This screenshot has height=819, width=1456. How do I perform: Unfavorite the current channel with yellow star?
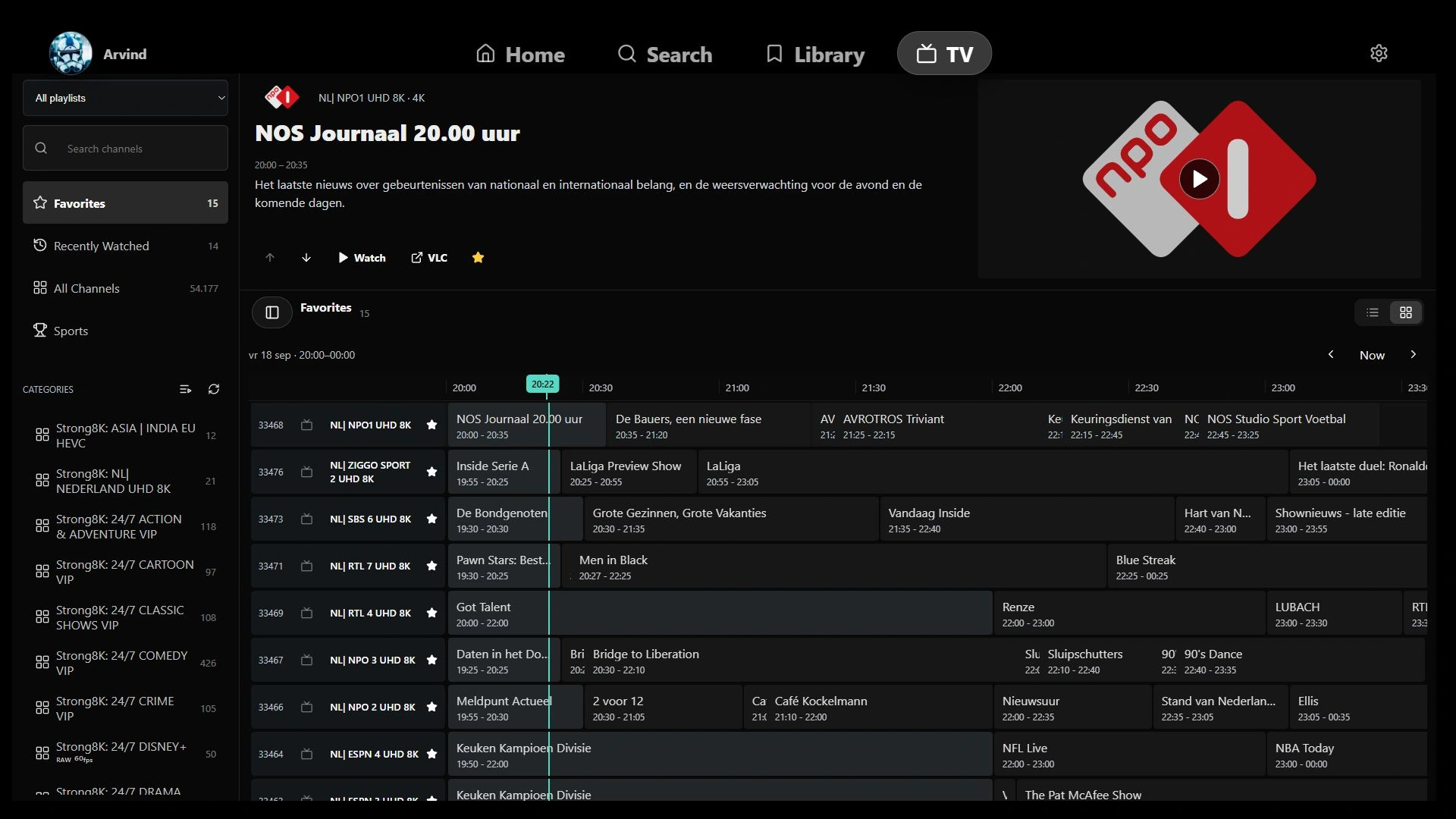[x=478, y=258]
